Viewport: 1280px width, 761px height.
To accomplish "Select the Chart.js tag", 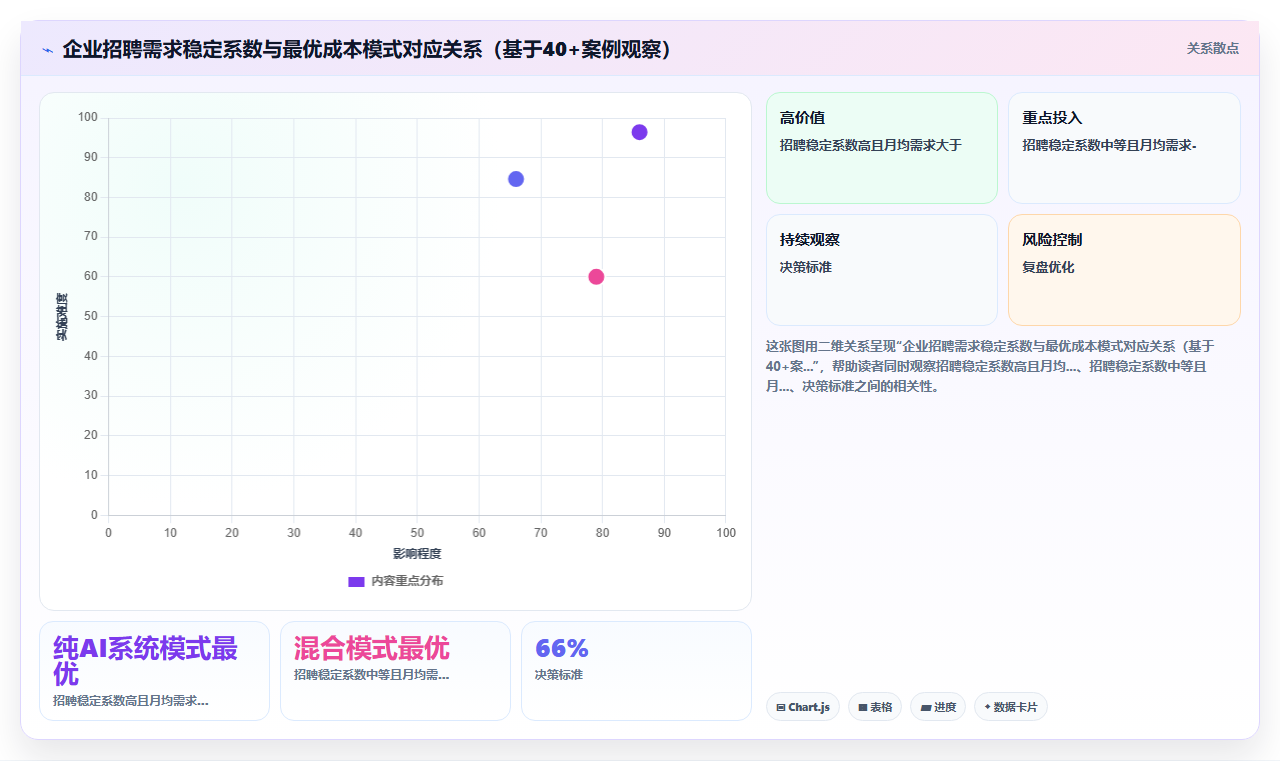I will (803, 707).
